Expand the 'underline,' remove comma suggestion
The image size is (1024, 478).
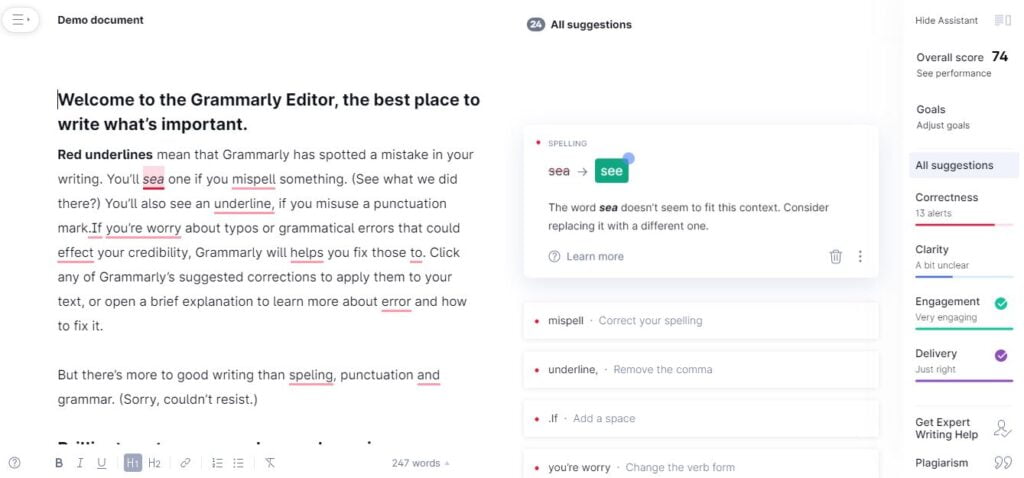coord(701,370)
